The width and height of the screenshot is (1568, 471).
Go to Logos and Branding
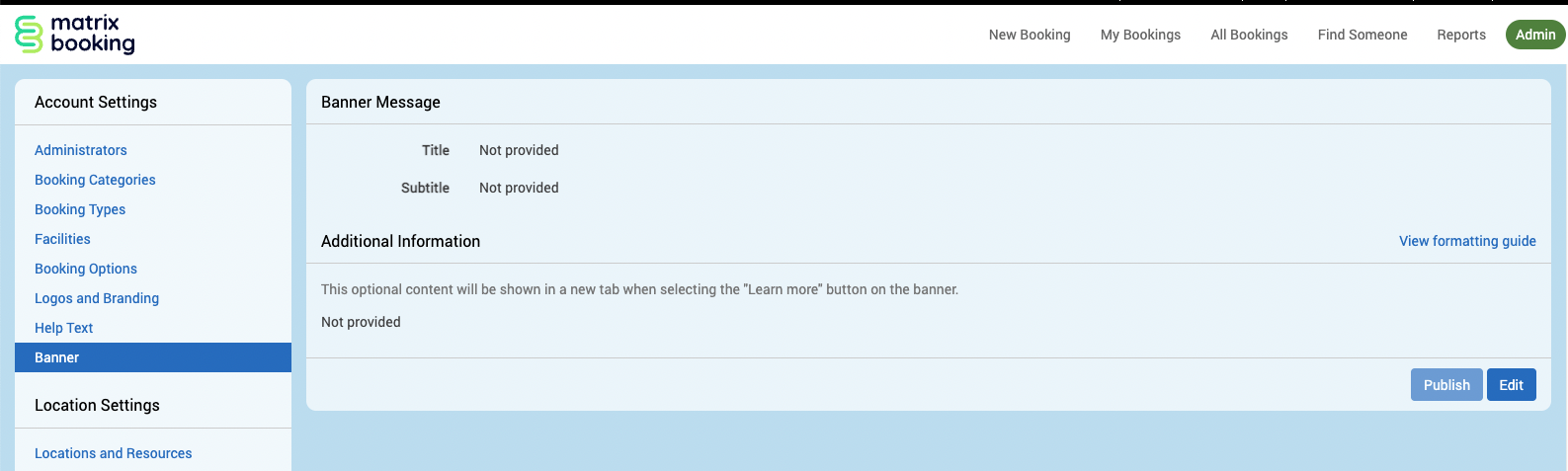pyautogui.click(x=97, y=298)
